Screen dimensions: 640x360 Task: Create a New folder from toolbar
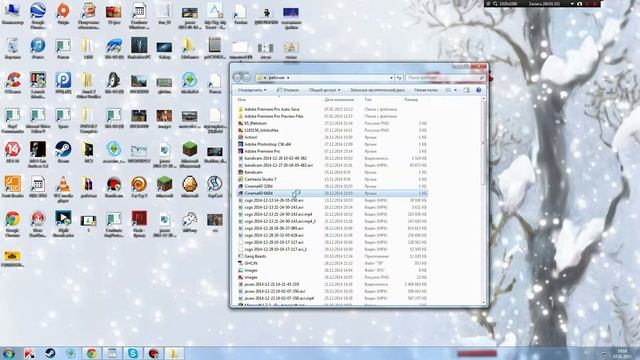point(426,90)
